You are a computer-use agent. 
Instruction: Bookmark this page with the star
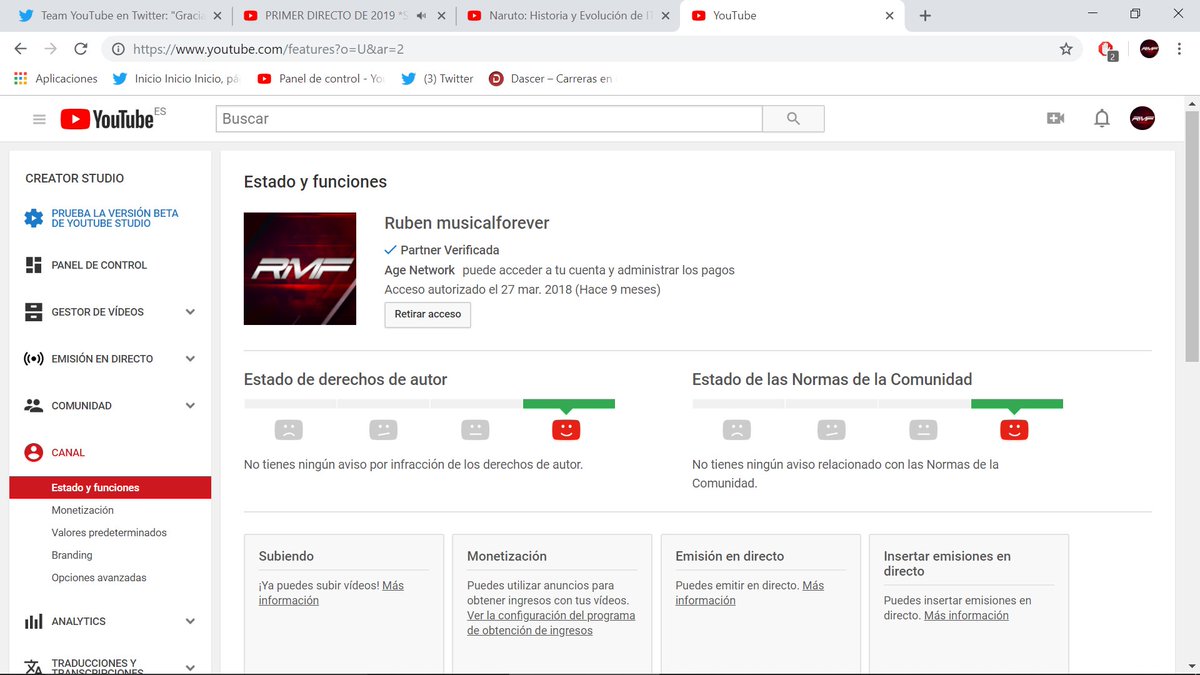click(x=1066, y=49)
